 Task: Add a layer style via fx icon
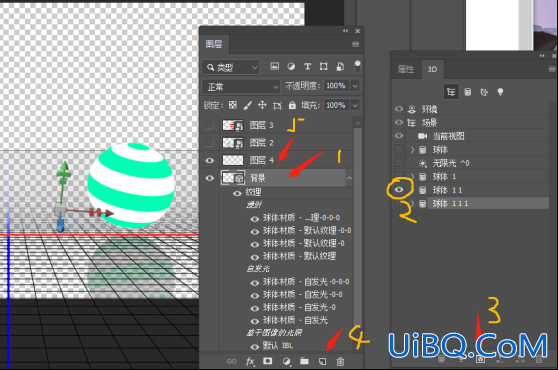(x=250, y=361)
